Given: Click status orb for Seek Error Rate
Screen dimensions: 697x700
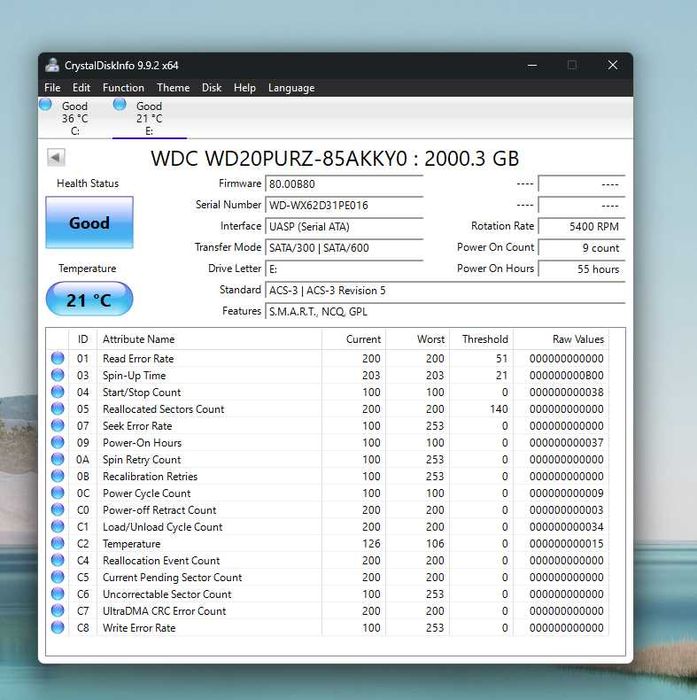Looking at the screenshot, I should [58, 425].
